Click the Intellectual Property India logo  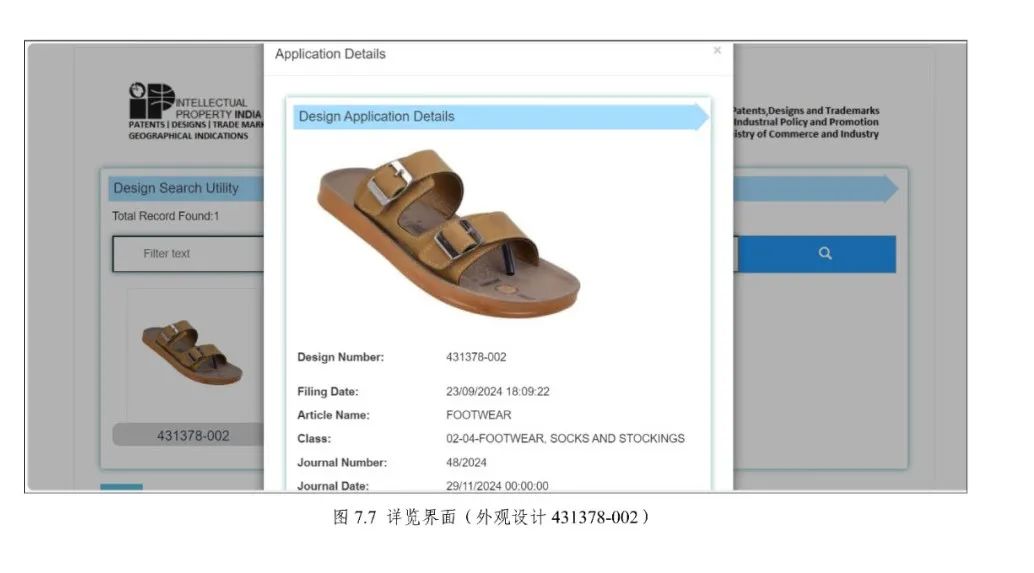195,112
